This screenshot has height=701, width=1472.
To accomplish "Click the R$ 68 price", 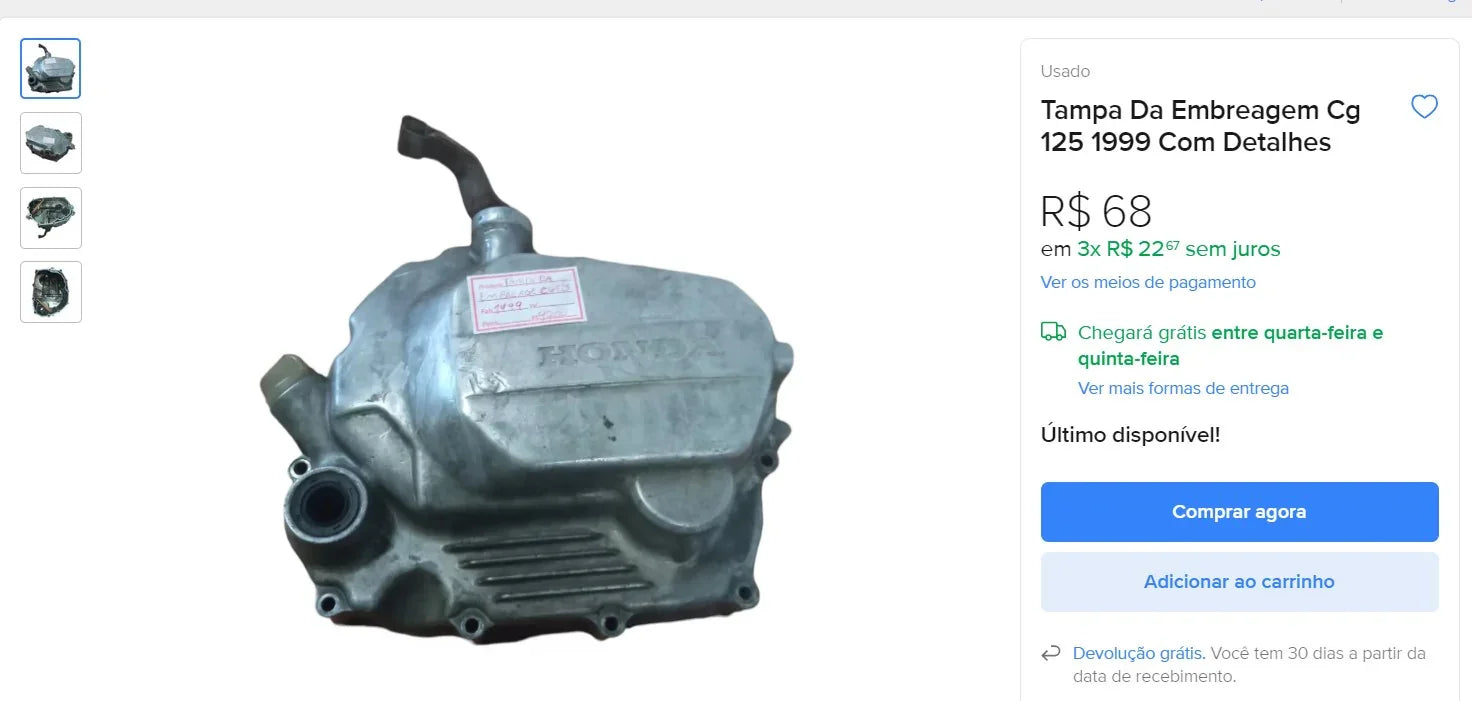I will [1096, 212].
